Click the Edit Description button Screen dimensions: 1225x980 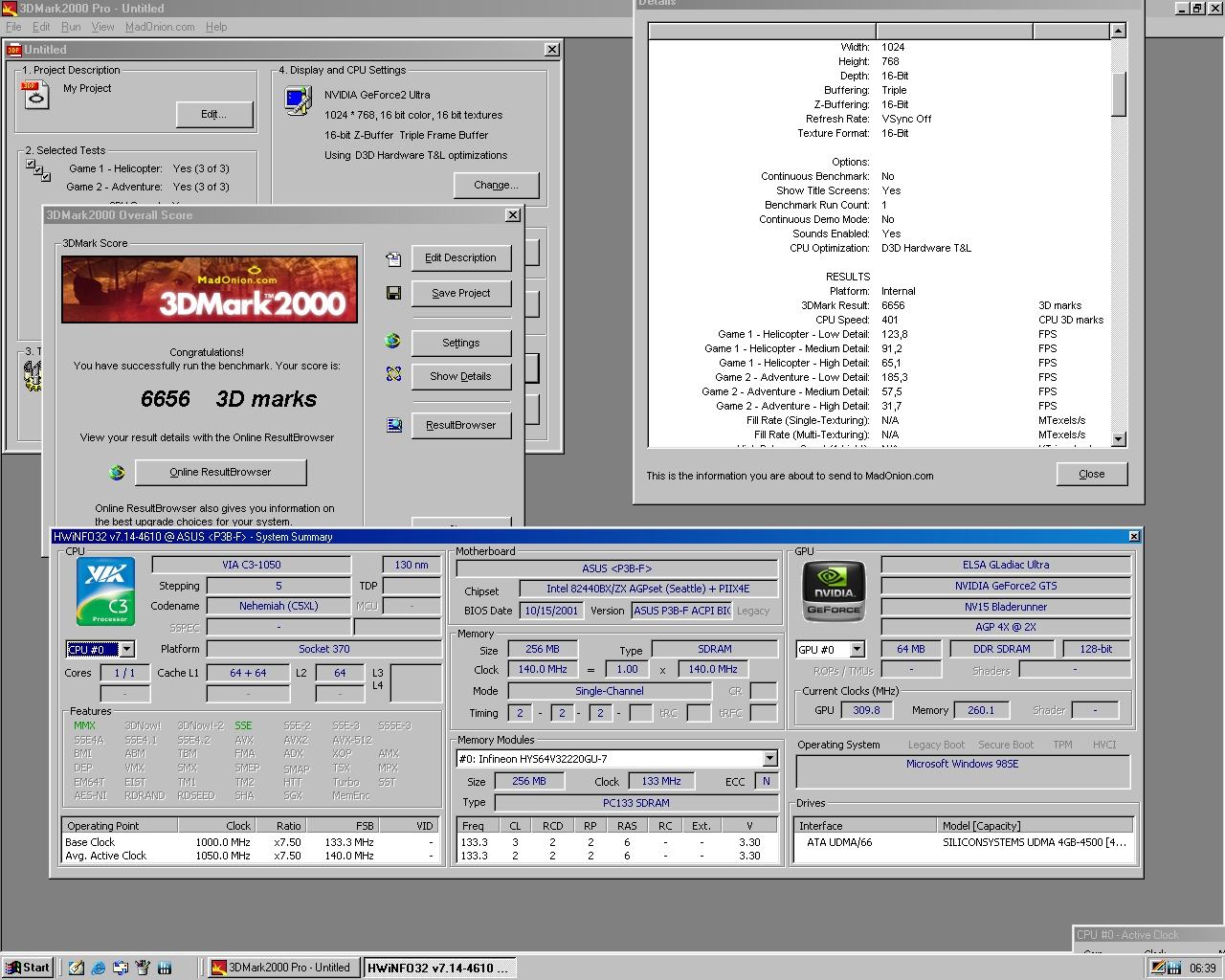(460, 257)
